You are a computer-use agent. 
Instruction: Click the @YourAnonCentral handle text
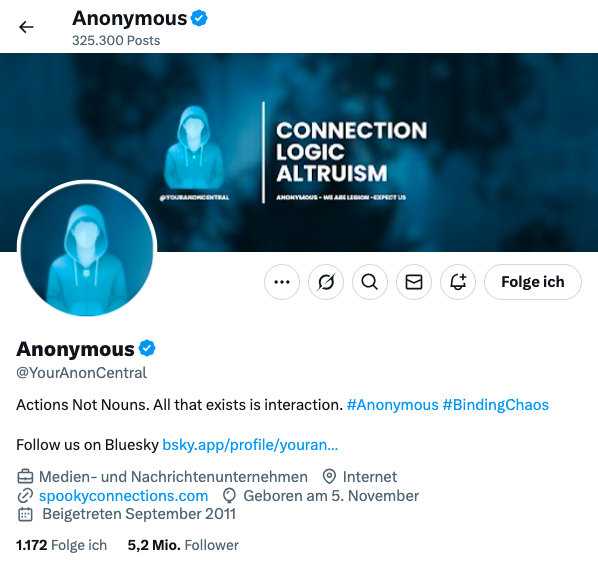(81, 373)
